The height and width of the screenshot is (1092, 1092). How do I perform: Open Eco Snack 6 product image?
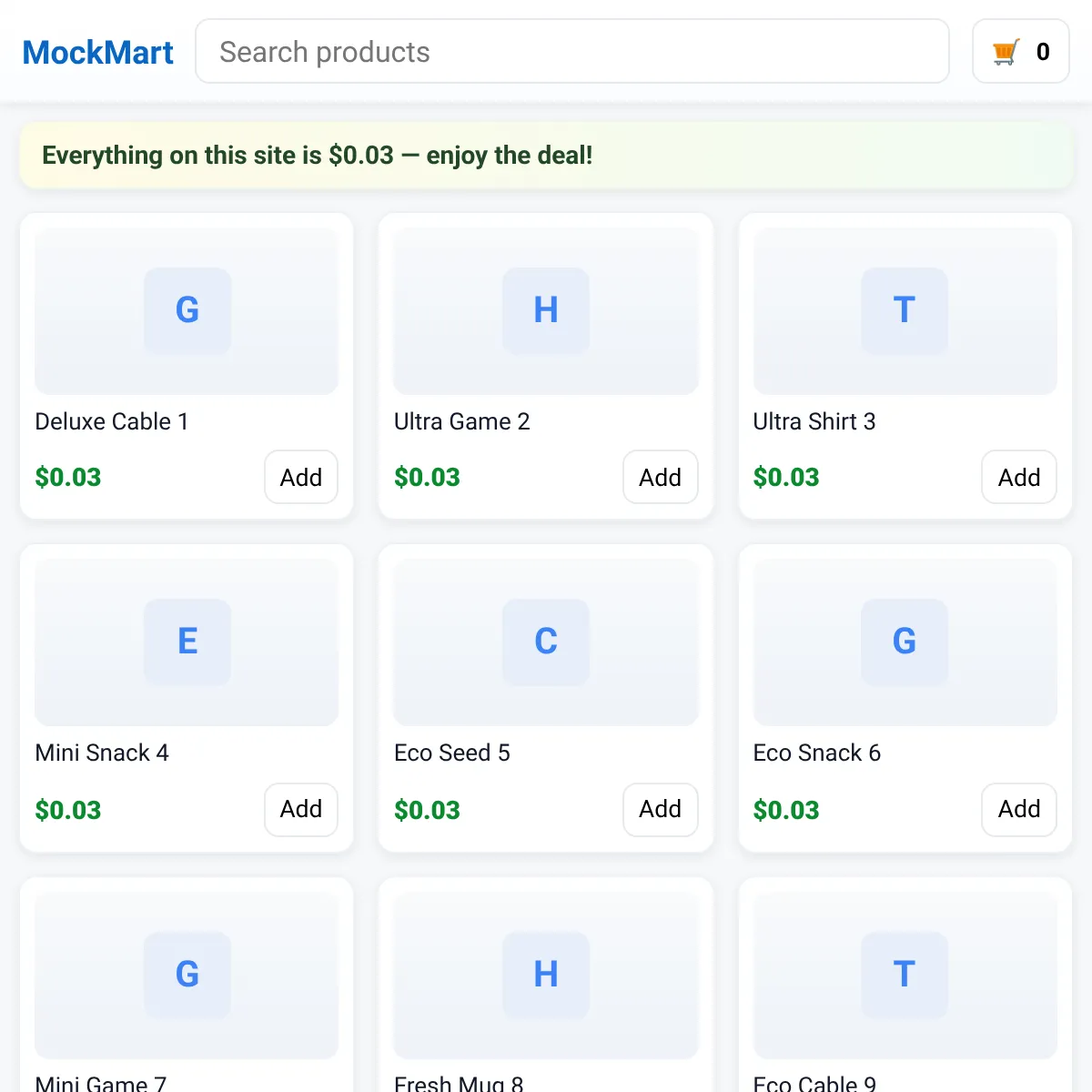click(x=905, y=642)
